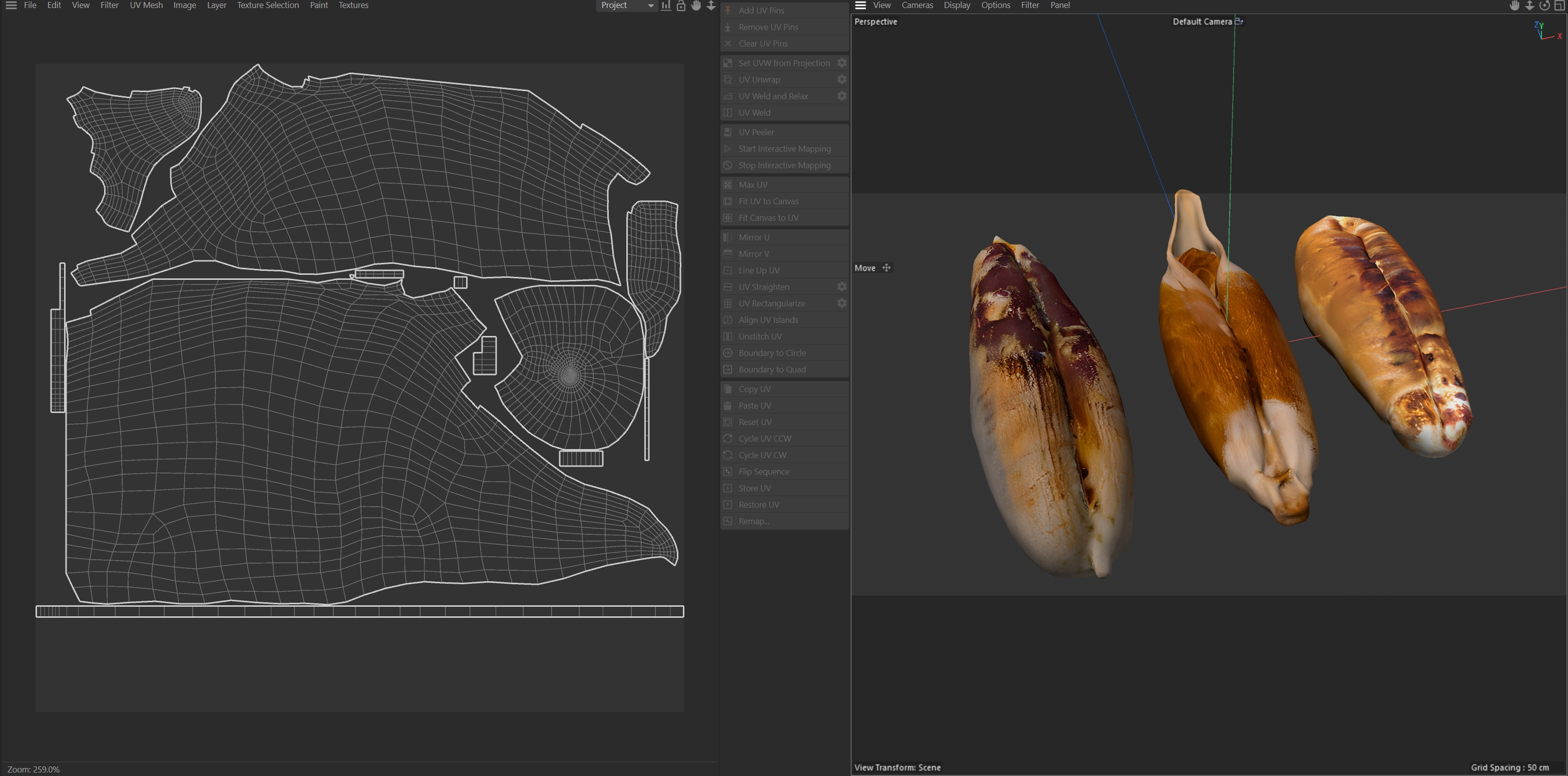Viewport: 1568px width, 776px height.
Task: Open the Cameras menu in viewport
Action: [x=917, y=6]
